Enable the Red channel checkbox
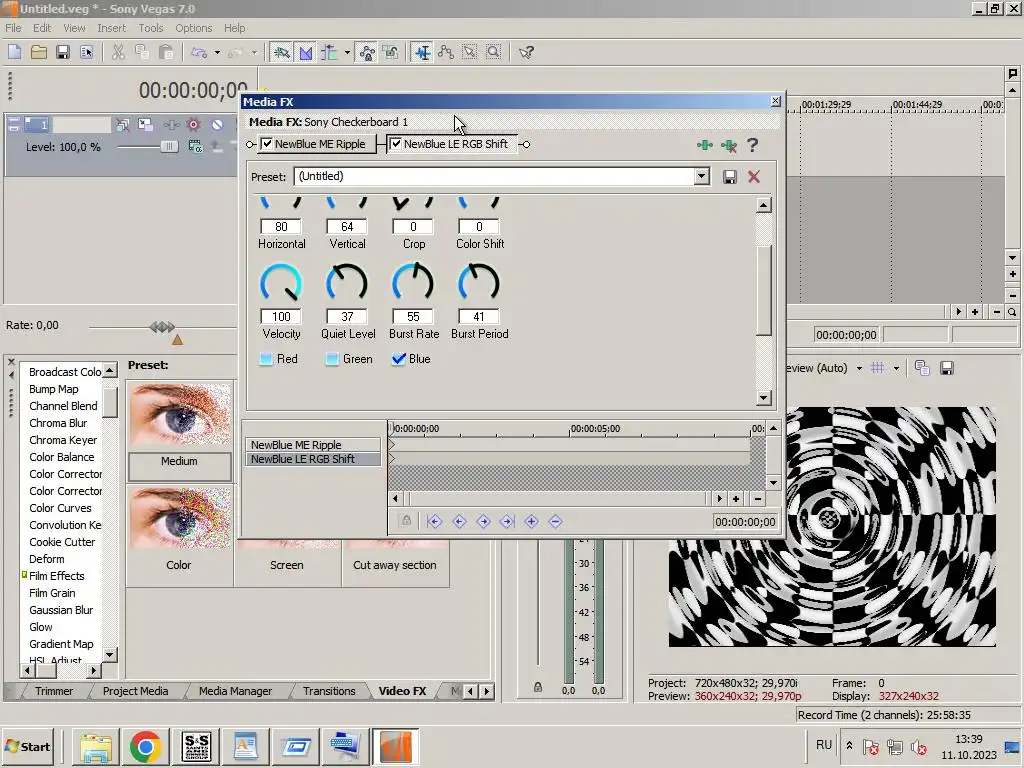The image size is (1024, 768). pos(266,359)
